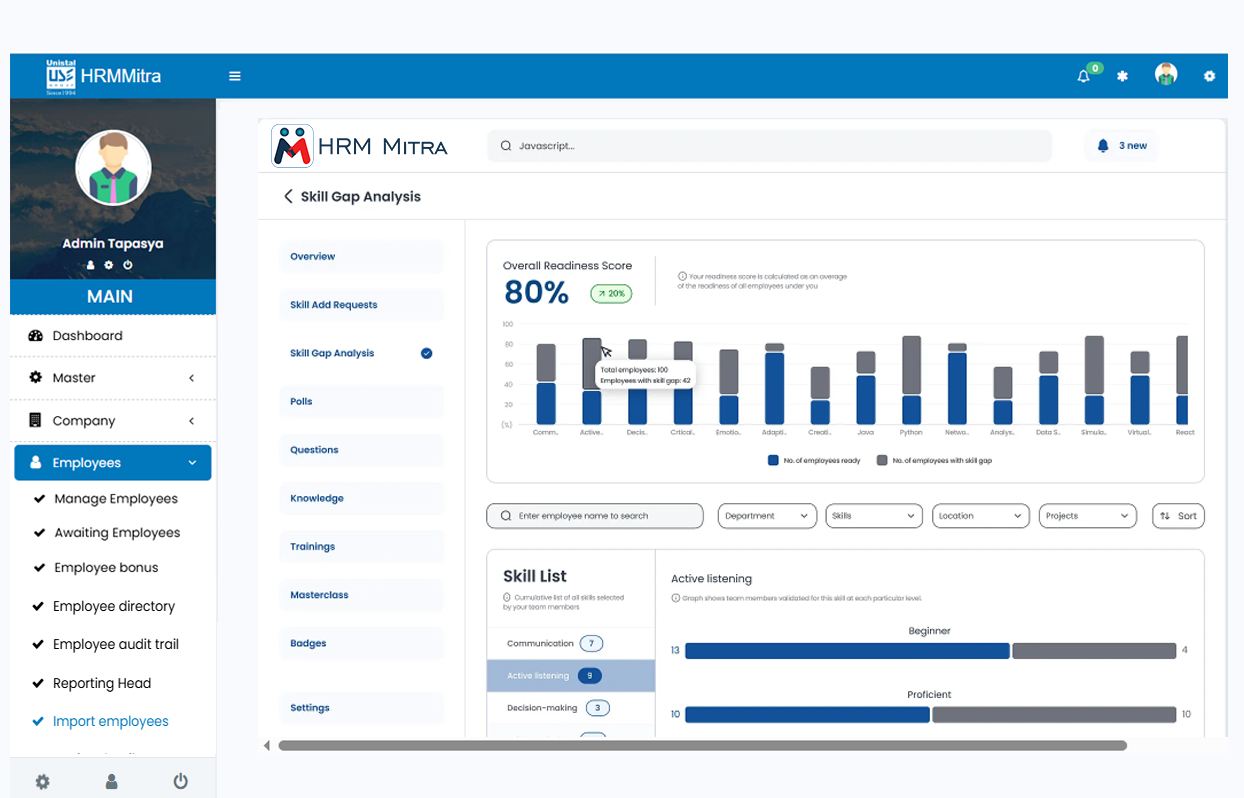Click the hamburger menu icon in header

235,76
